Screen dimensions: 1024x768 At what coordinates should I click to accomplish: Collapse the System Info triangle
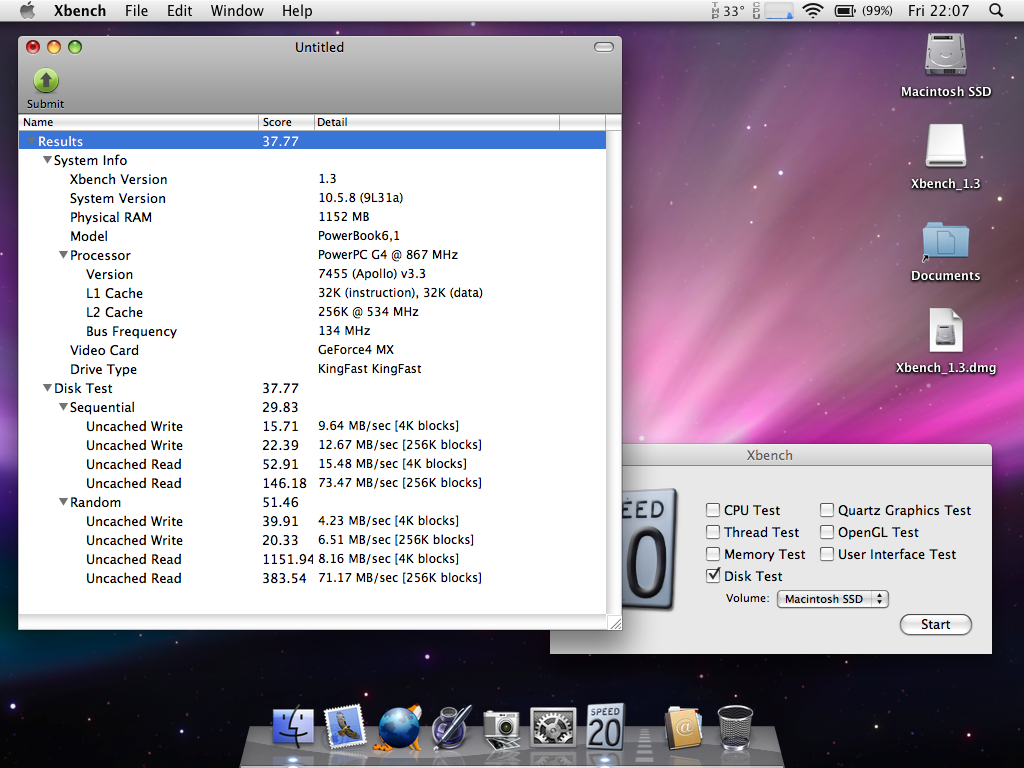coord(47,160)
